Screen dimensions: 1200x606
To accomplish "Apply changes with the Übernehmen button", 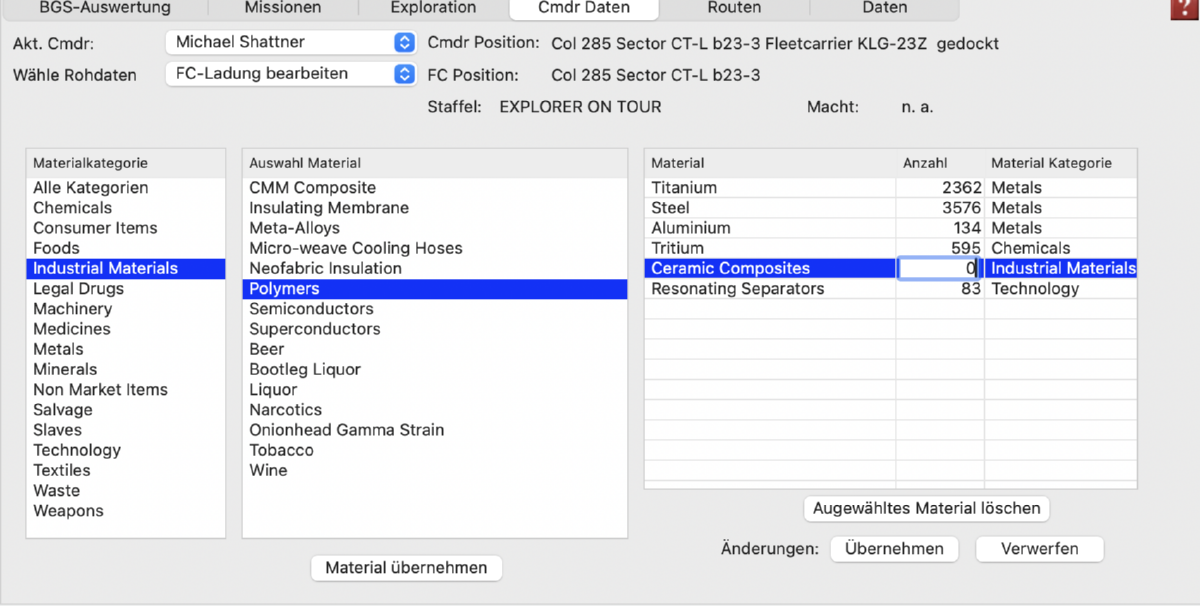I will point(893,549).
